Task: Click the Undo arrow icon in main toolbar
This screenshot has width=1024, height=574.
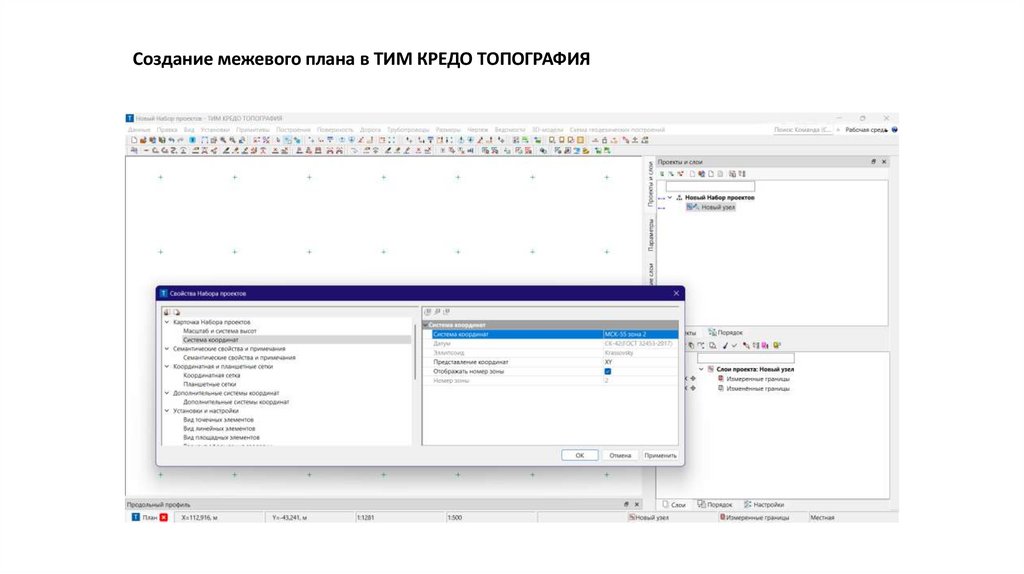Action: [x=171, y=140]
